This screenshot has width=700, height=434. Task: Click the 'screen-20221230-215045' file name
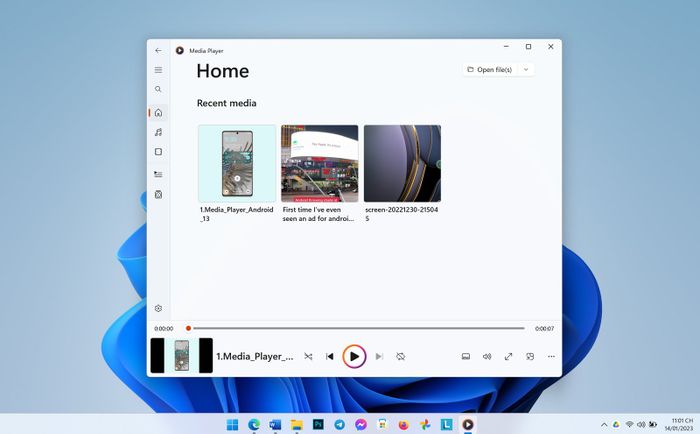pyautogui.click(x=401, y=214)
